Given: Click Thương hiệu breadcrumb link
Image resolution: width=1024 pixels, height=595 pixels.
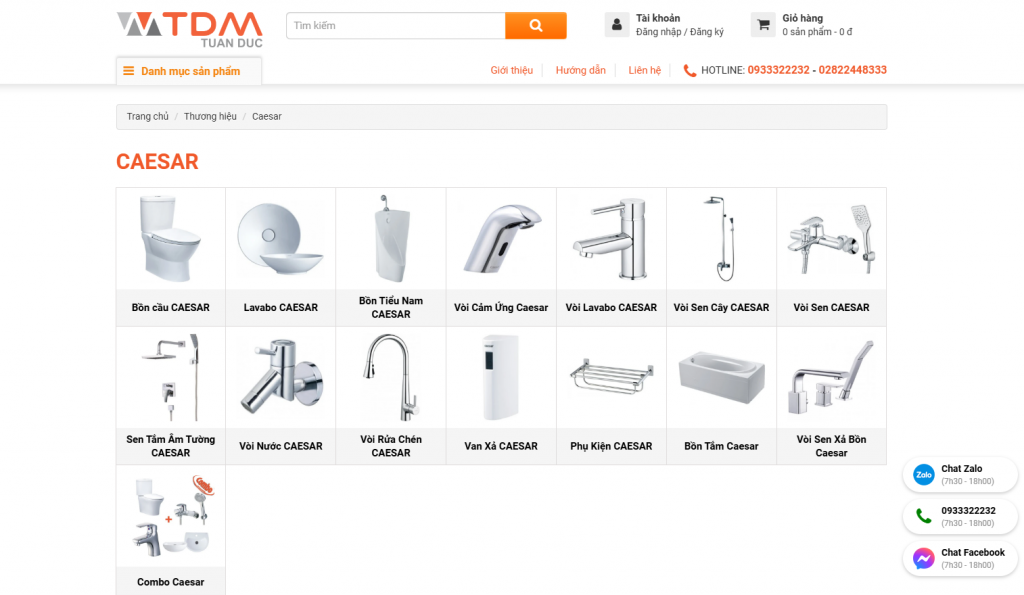Looking at the screenshot, I should pyautogui.click(x=210, y=116).
